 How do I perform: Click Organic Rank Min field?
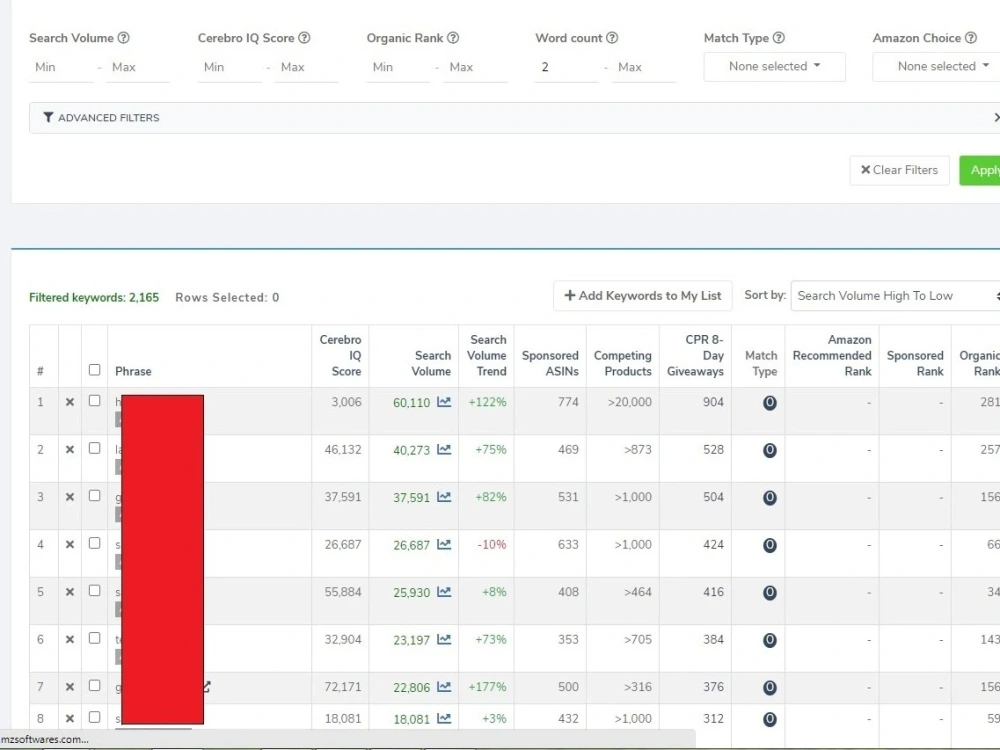tap(399, 67)
